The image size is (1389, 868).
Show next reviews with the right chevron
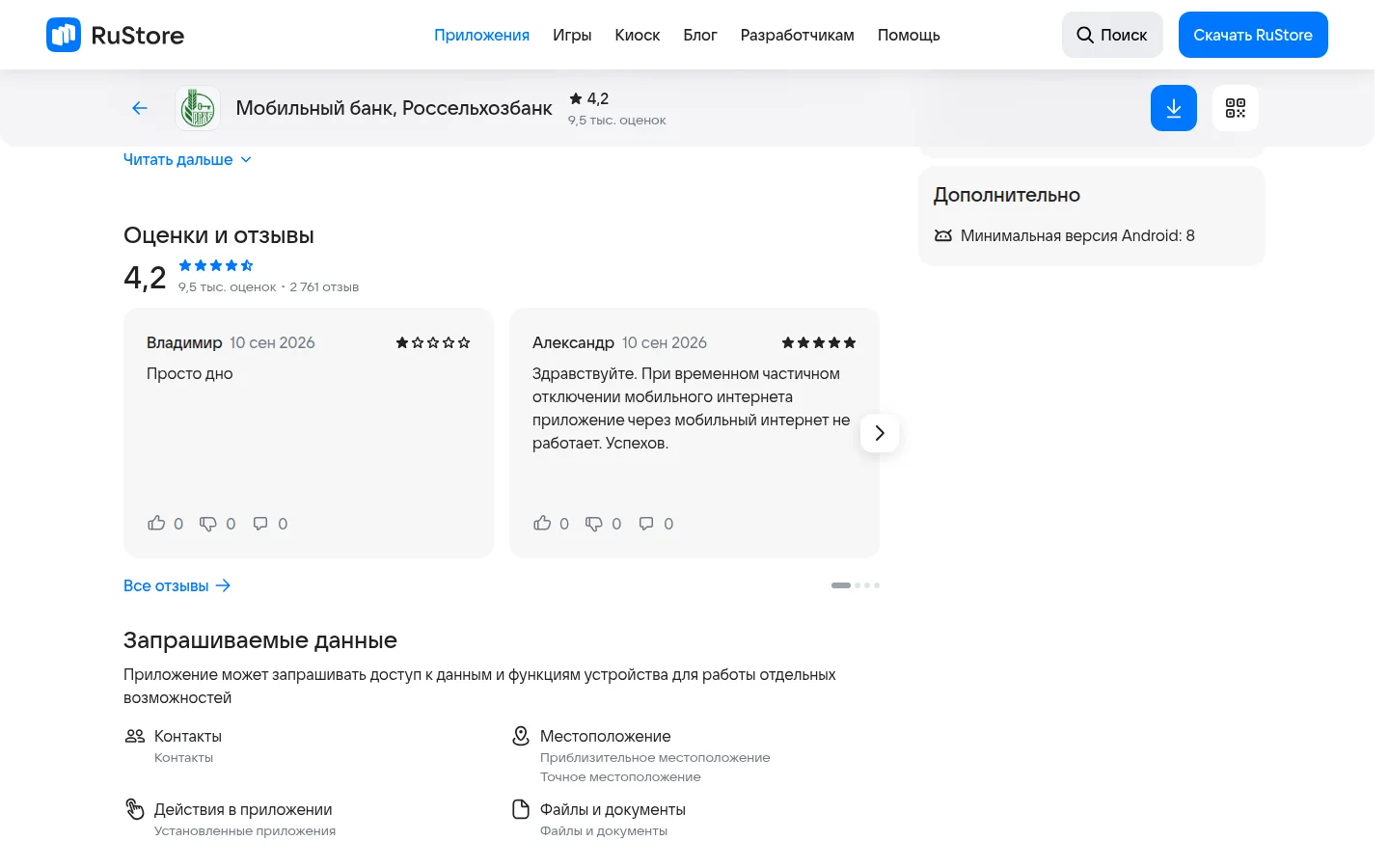(x=880, y=433)
